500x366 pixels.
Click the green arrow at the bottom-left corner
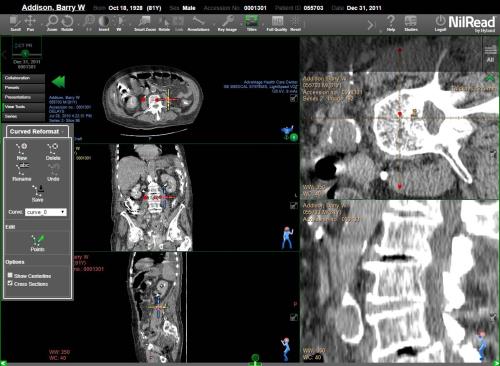[4, 362]
